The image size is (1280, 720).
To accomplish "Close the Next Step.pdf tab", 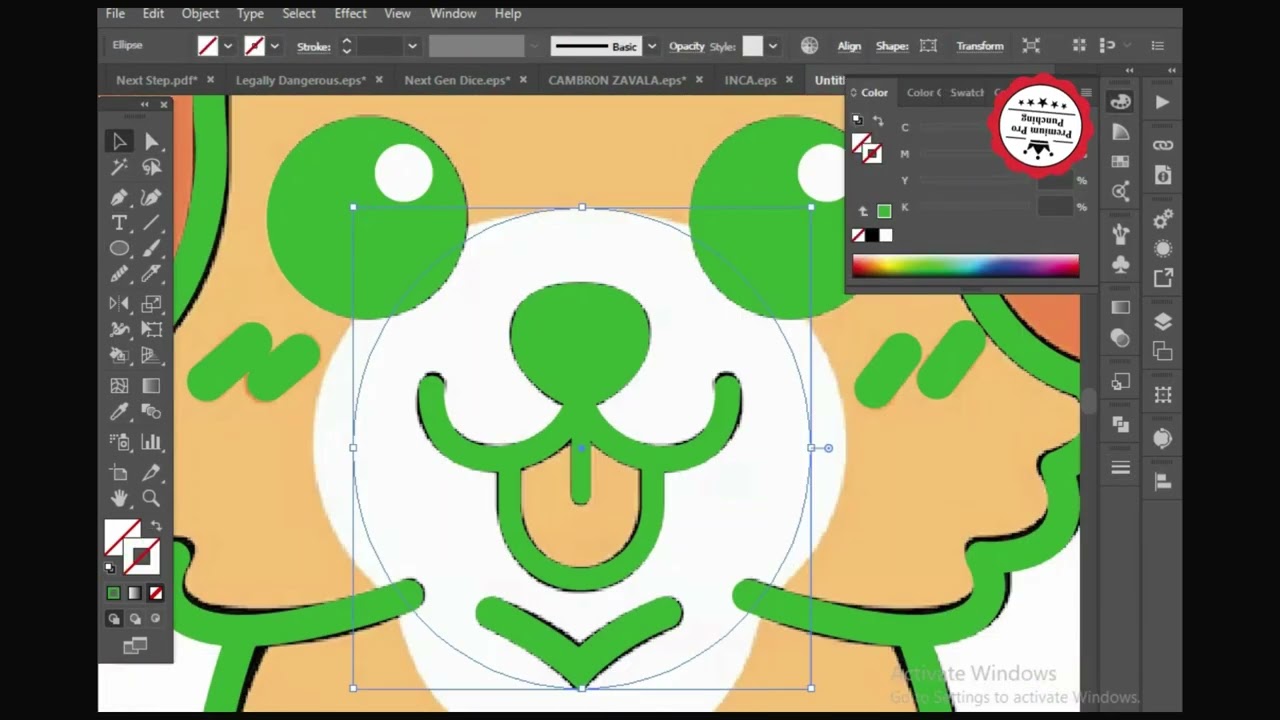I will pyautogui.click(x=211, y=80).
